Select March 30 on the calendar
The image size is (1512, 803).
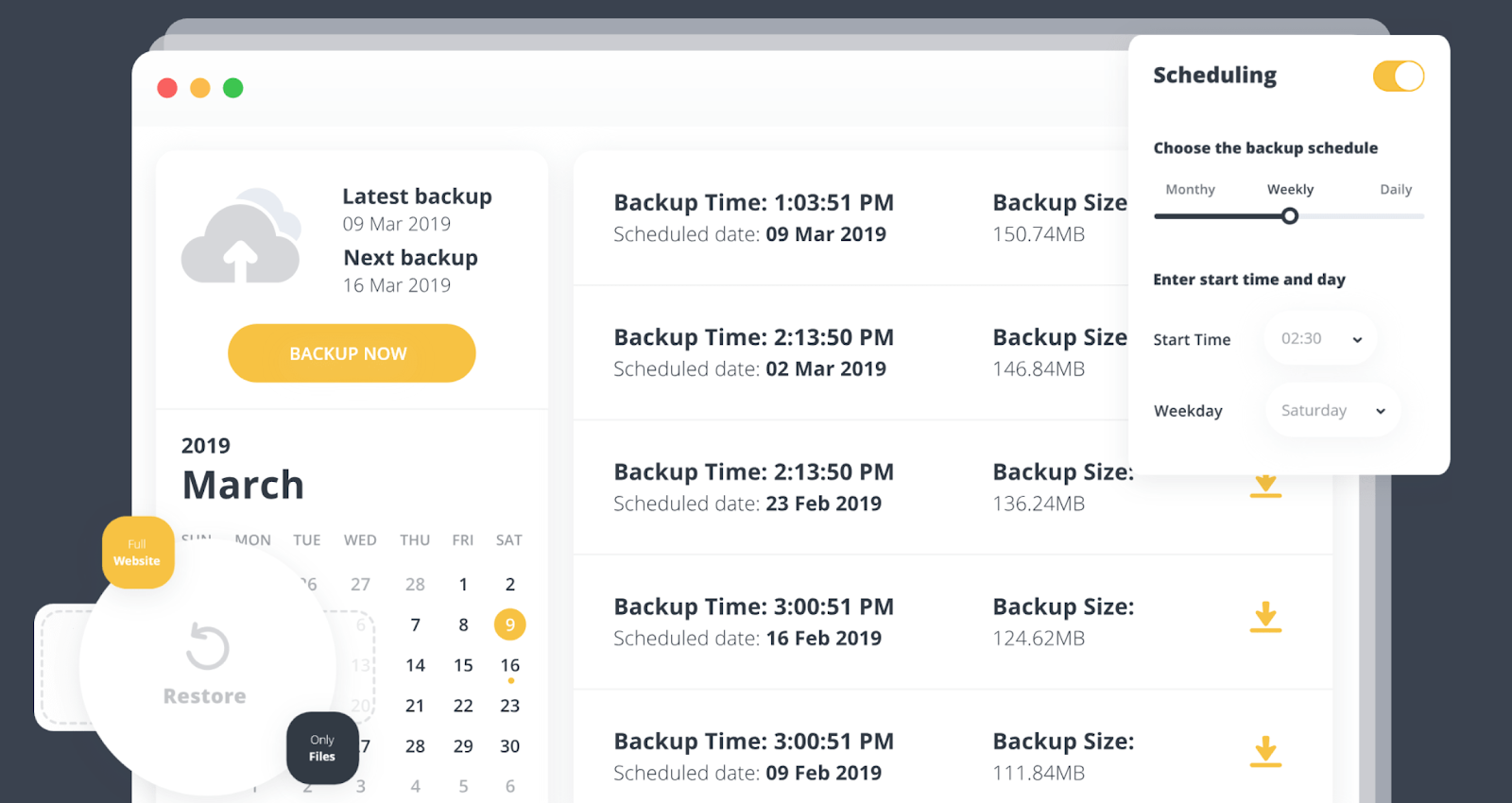(510, 746)
